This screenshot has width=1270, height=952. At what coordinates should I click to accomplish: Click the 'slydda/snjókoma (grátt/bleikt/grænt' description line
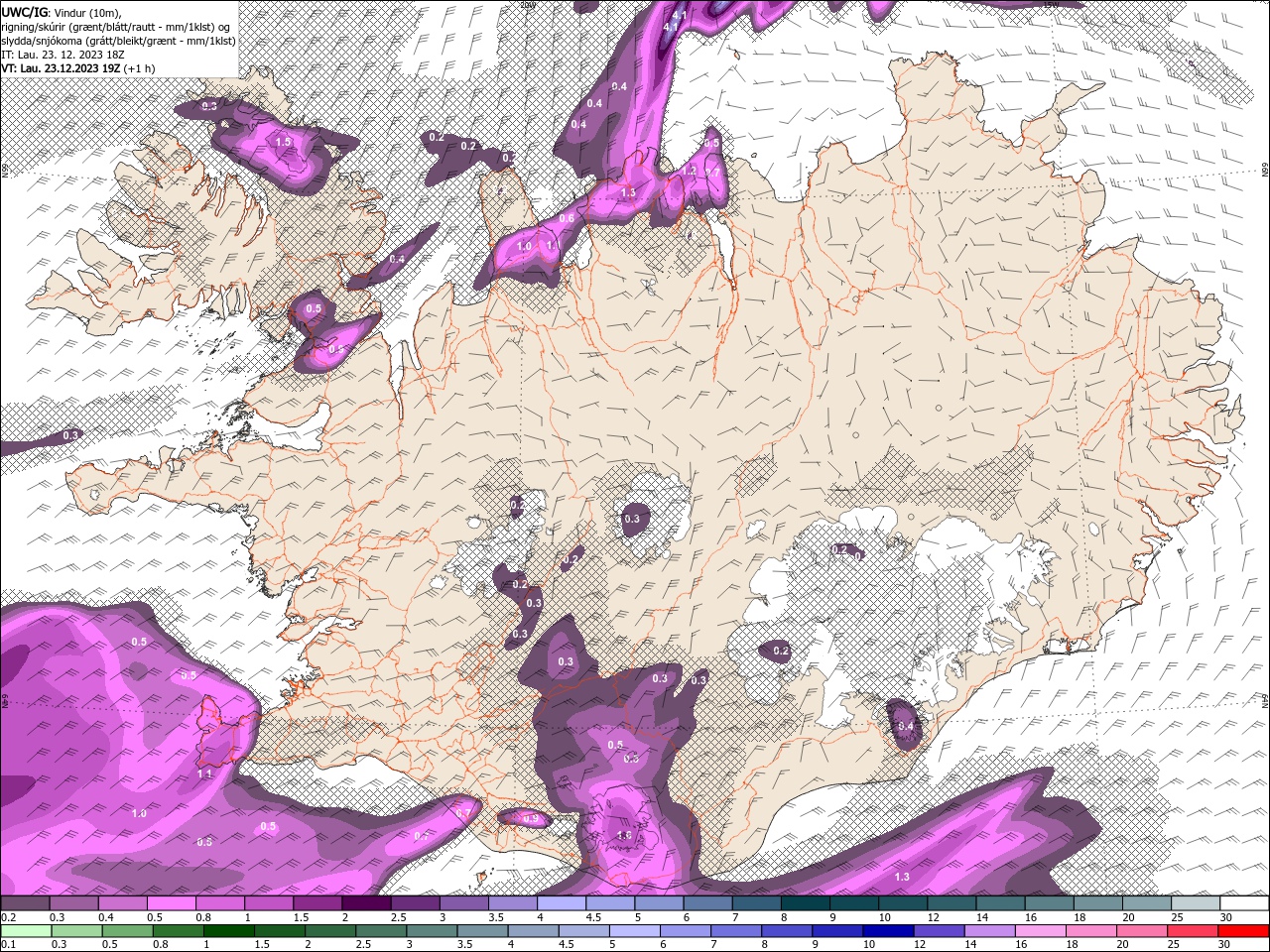(x=118, y=41)
